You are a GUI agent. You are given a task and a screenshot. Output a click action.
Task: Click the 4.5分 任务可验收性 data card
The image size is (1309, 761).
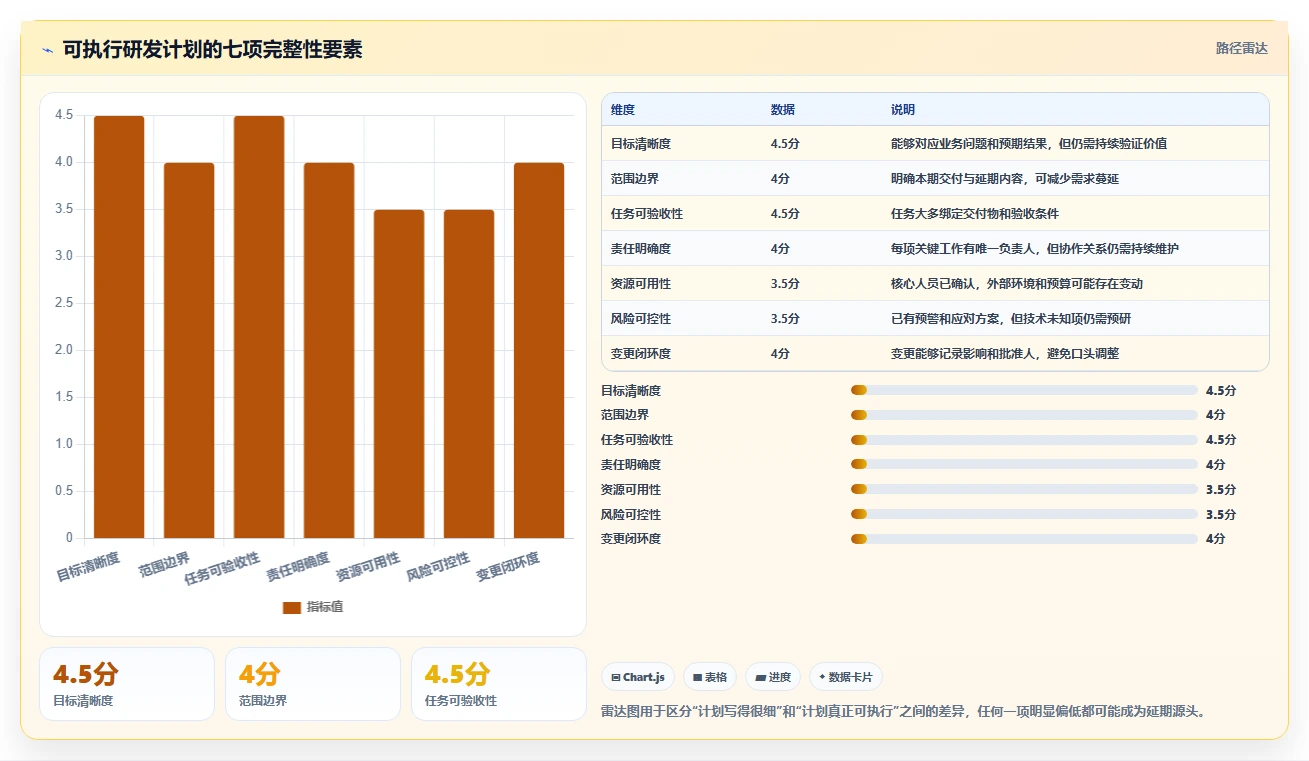[499, 684]
